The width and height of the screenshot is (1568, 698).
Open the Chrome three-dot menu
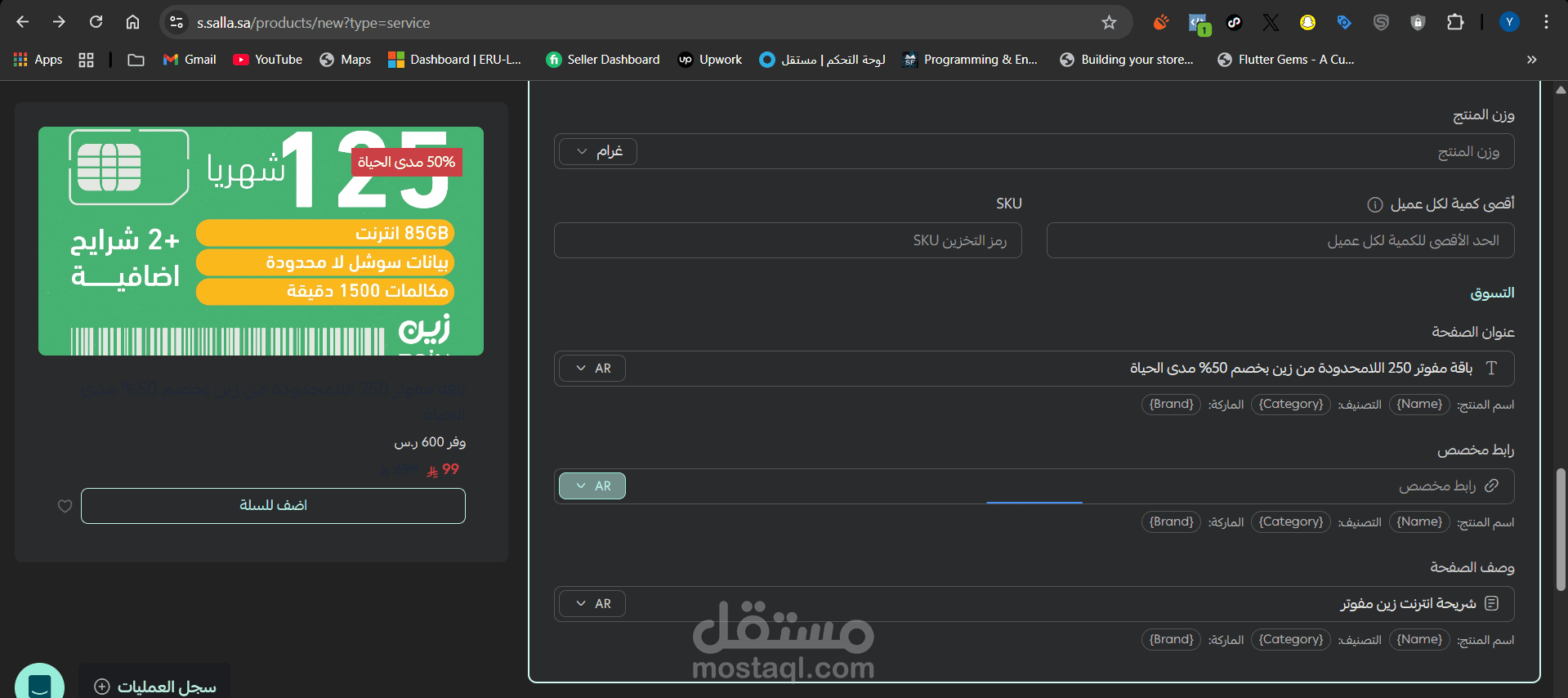click(x=1546, y=22)
